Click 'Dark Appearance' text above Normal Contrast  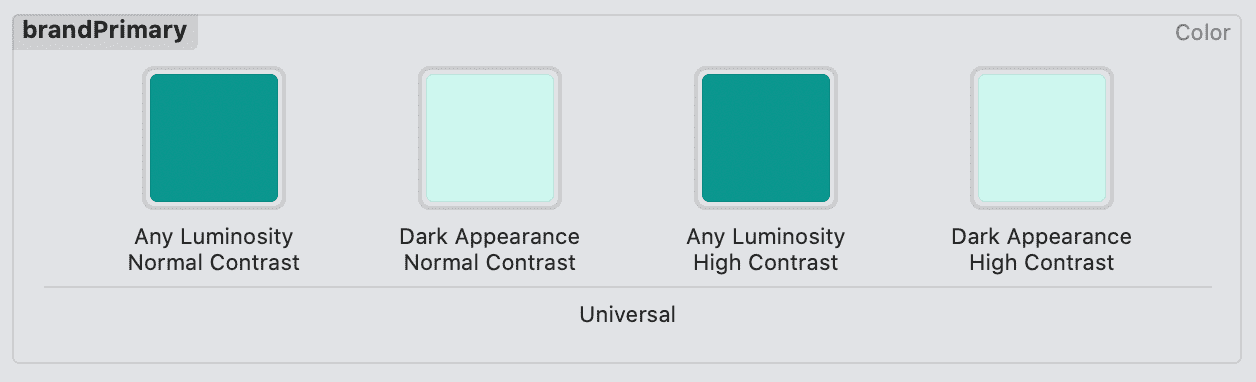[490, 237]
